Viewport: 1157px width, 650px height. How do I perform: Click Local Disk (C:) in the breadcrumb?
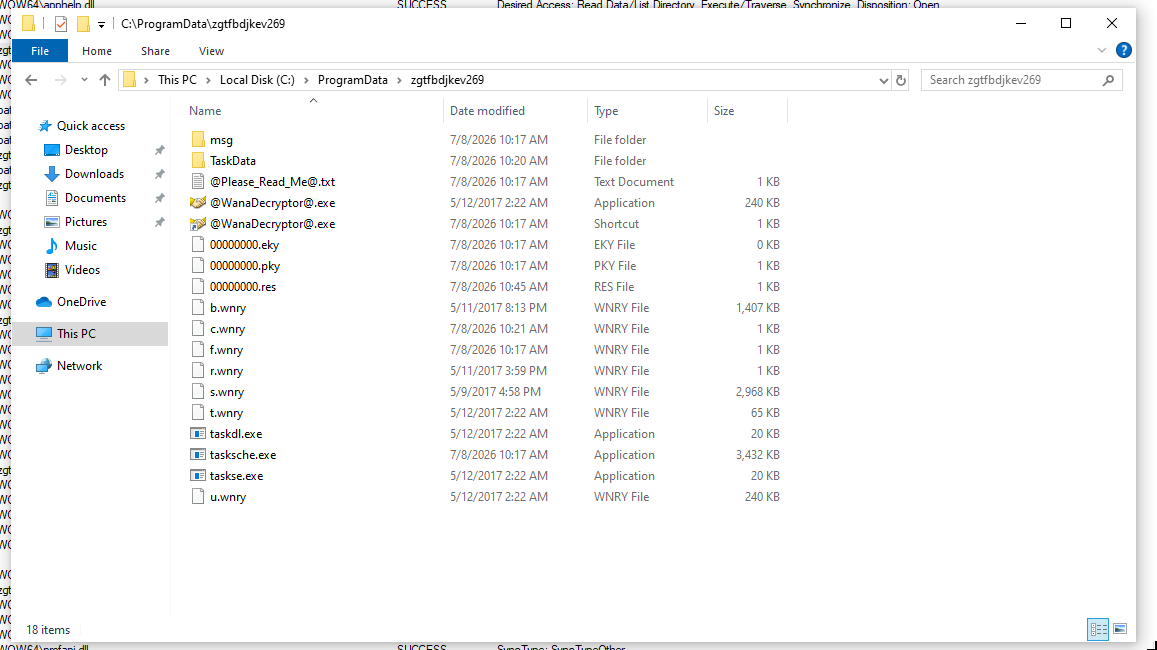pyautogui.click(x=257, y=80)
